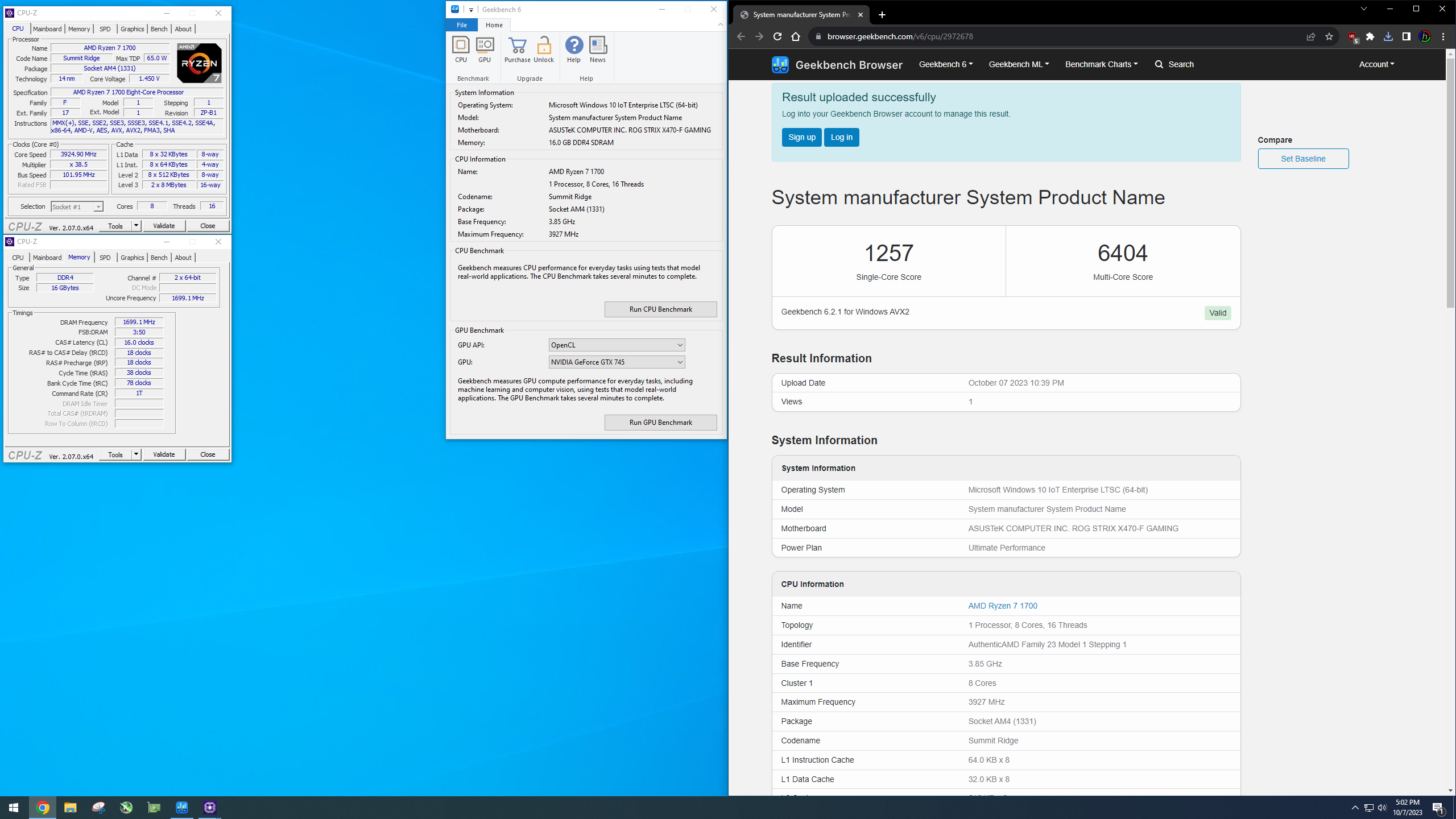
Task: Open Chrome three-dot menu
Action: click(x=1443, y=36)
